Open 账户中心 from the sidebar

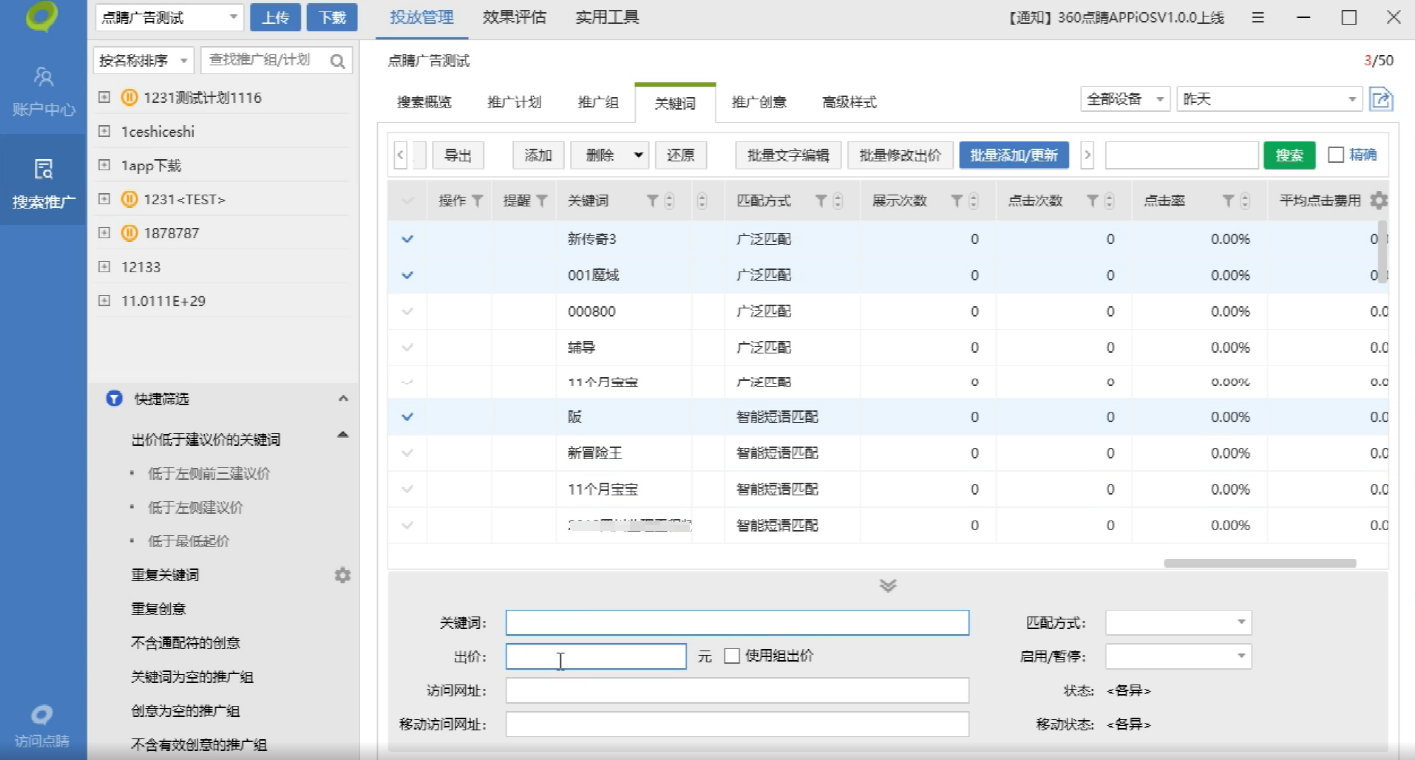43,91
